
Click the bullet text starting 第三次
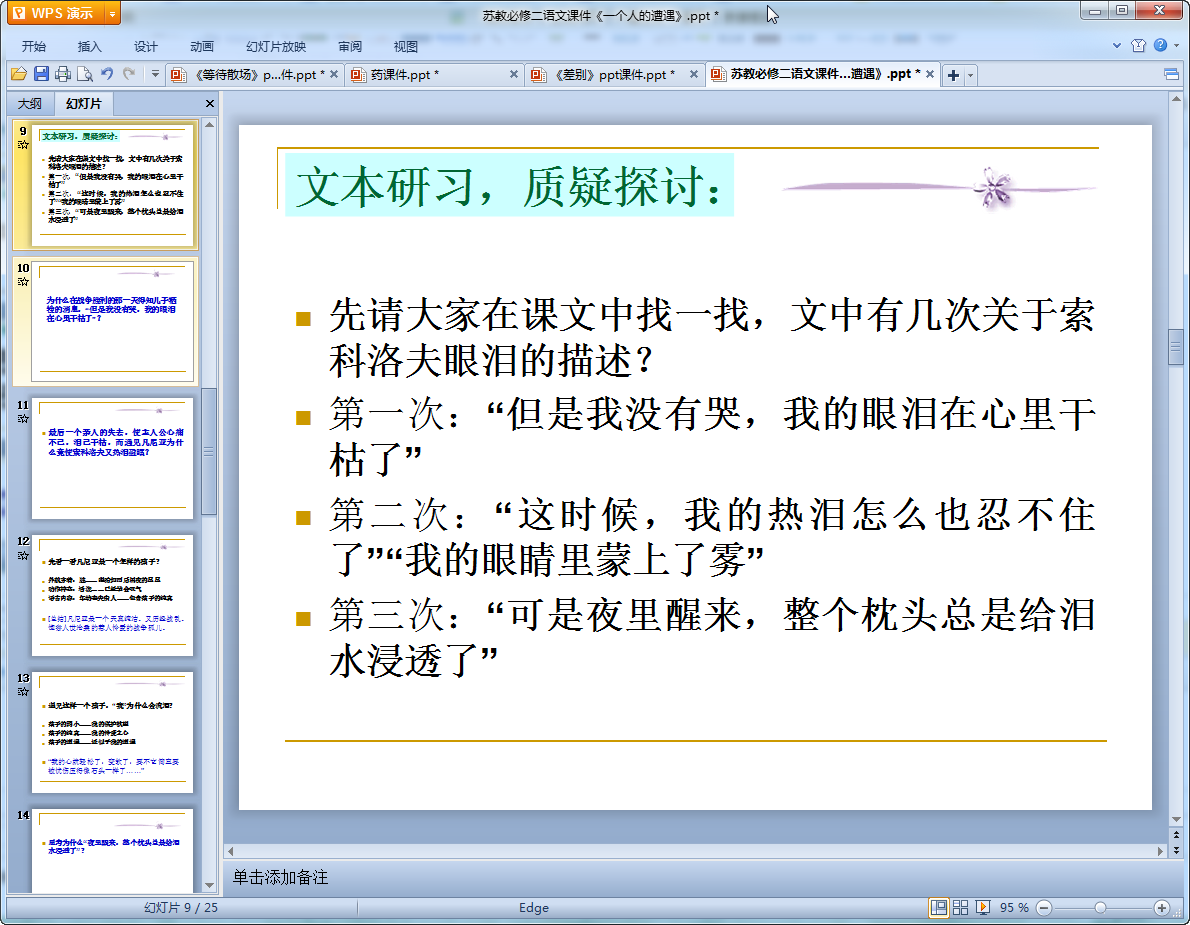711,637
